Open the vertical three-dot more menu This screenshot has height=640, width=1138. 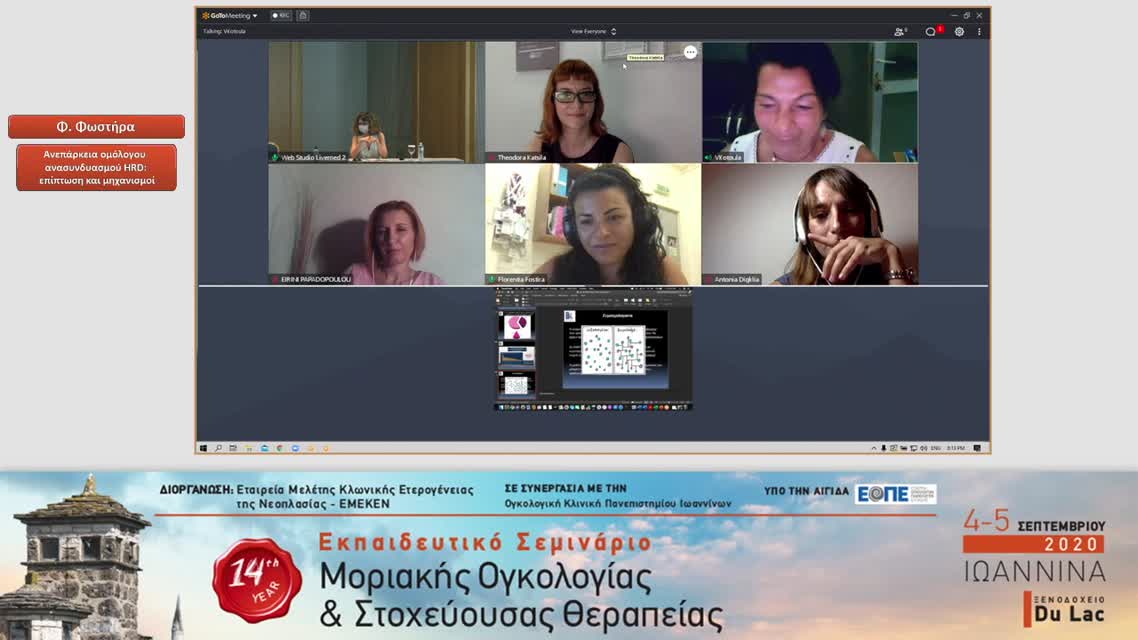979,32
